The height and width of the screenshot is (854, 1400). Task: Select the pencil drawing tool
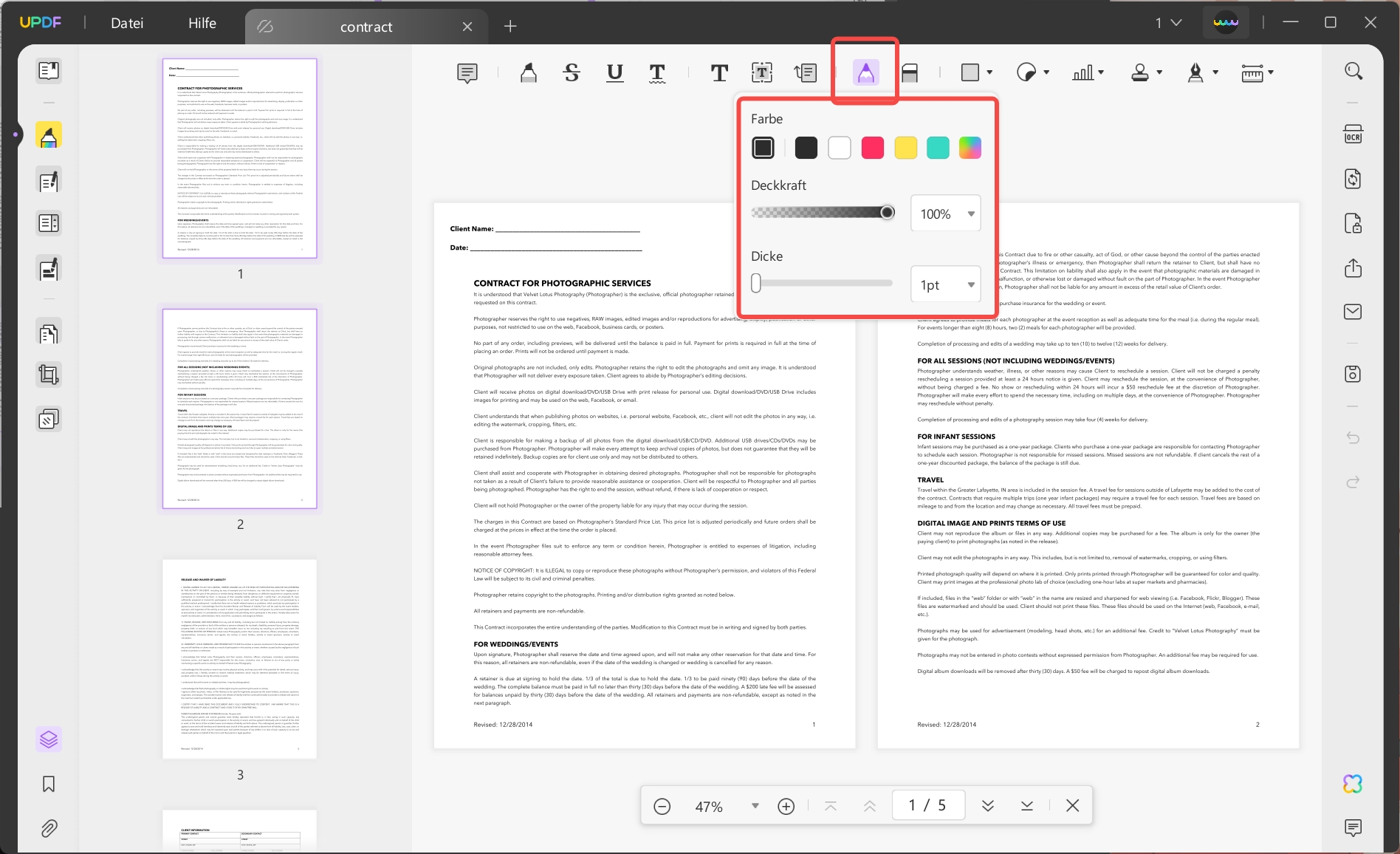(x=865, y=72)
